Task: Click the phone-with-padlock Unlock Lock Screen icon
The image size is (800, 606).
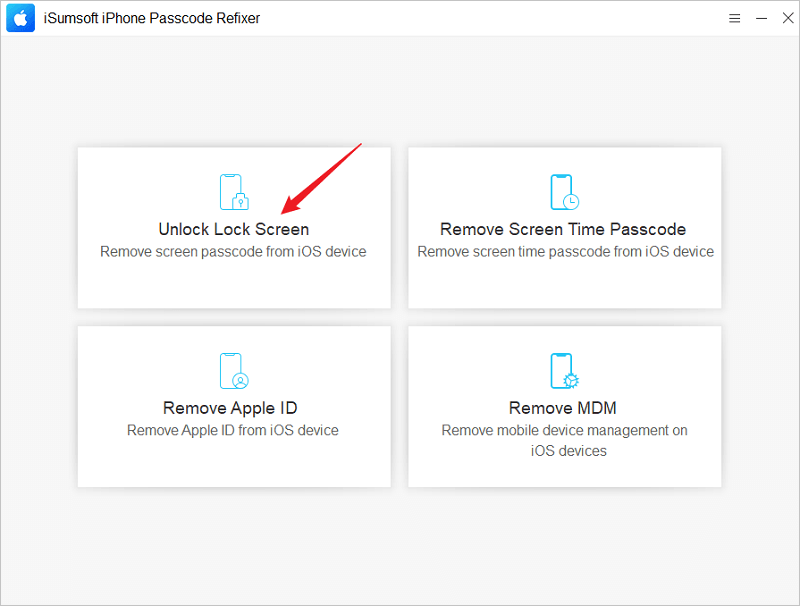Action: (234, 192)
